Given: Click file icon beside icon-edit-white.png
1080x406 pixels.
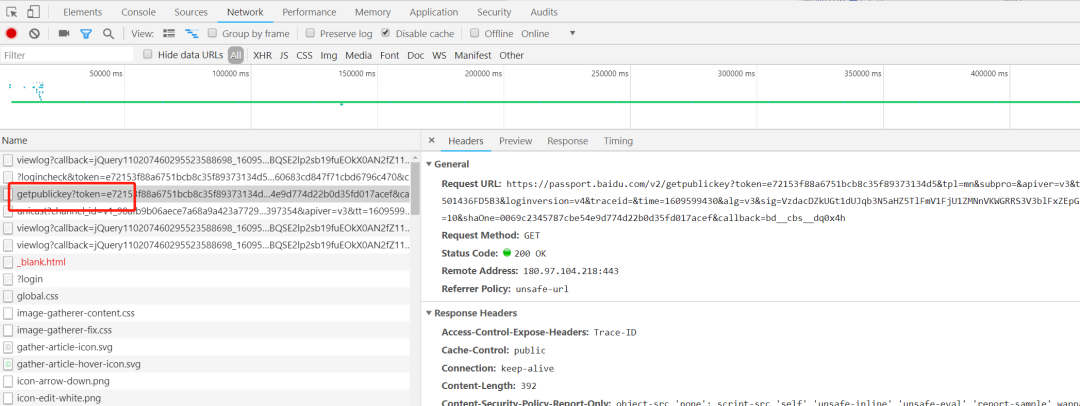Looking at the screenshot, I should [x=8, y=398].
